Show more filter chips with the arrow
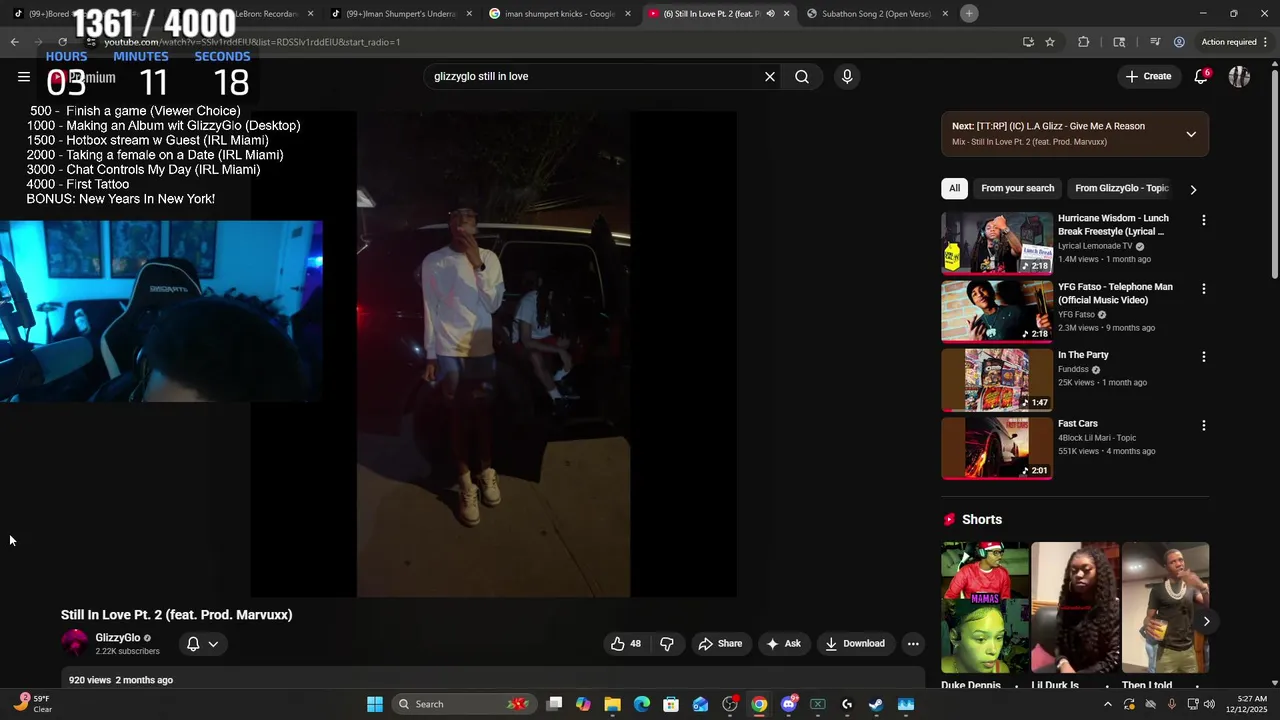Viewport: 1280px width, 720px height. click(1193, 189)
